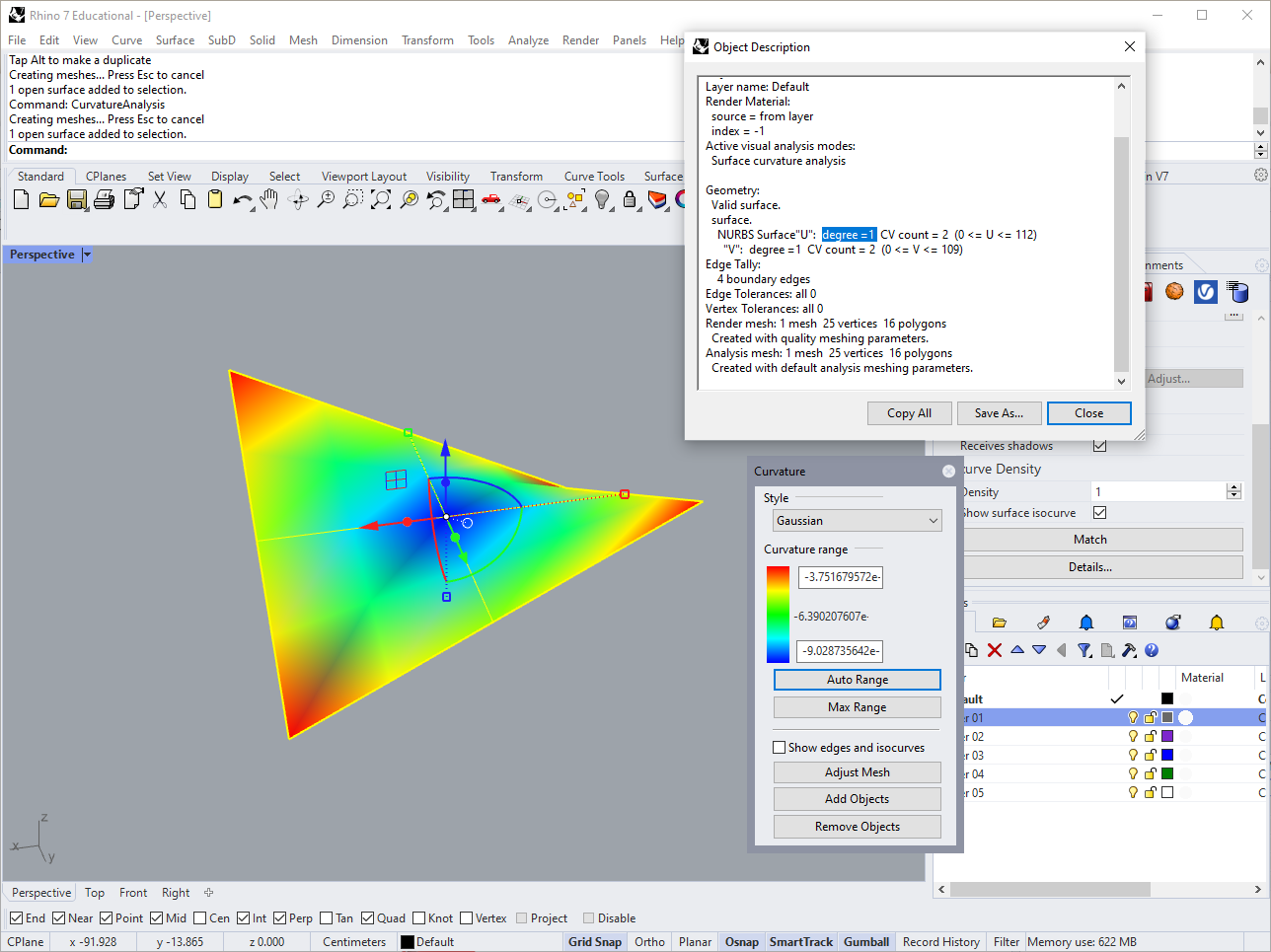This screenshot has width=1271, height=952.
Task: Toggle the Mid osnap checkbox
Action: click(156, 918)
